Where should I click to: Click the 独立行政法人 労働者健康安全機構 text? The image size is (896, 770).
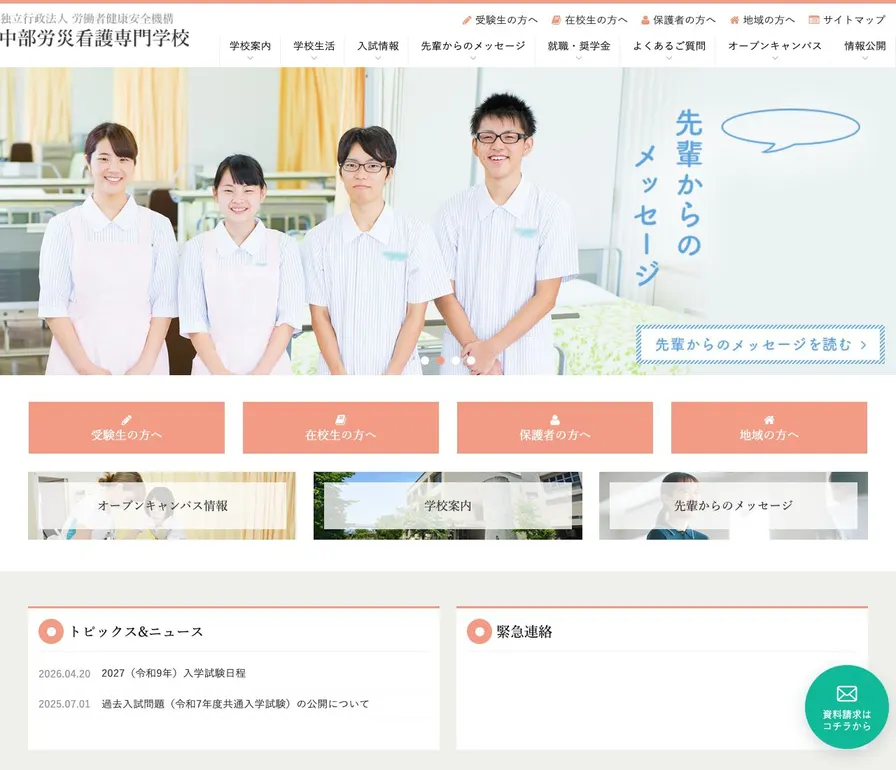(87, 18)
